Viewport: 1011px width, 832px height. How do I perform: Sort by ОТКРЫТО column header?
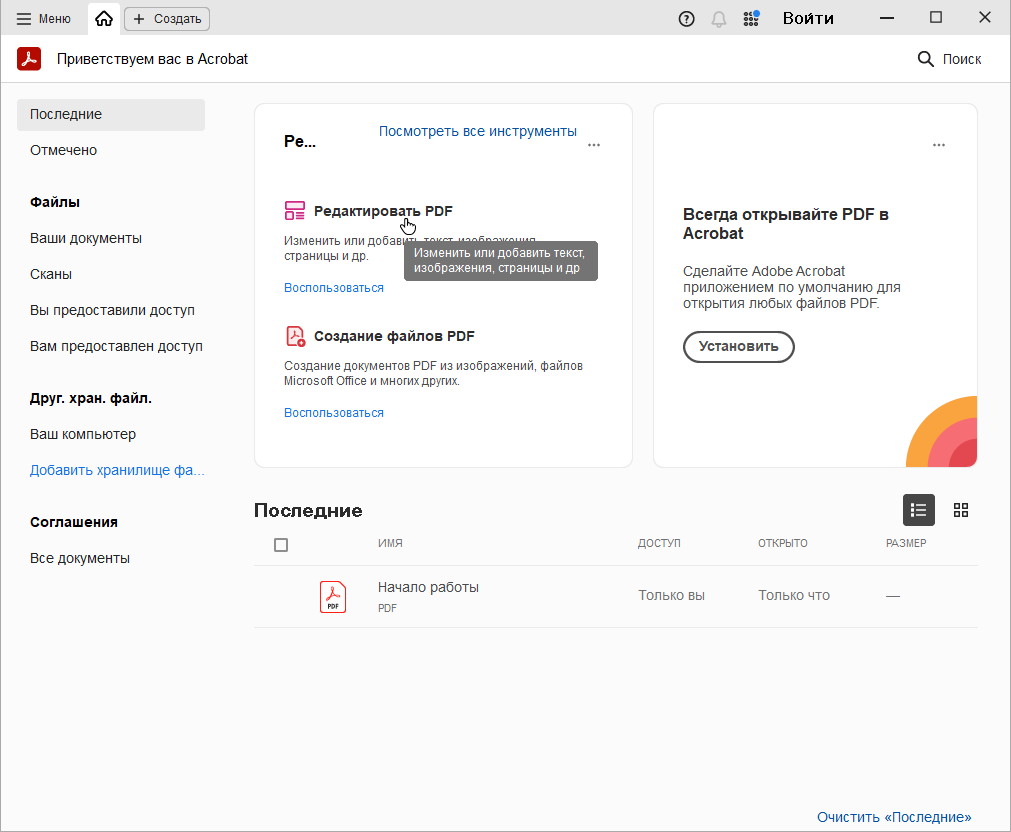783,544
